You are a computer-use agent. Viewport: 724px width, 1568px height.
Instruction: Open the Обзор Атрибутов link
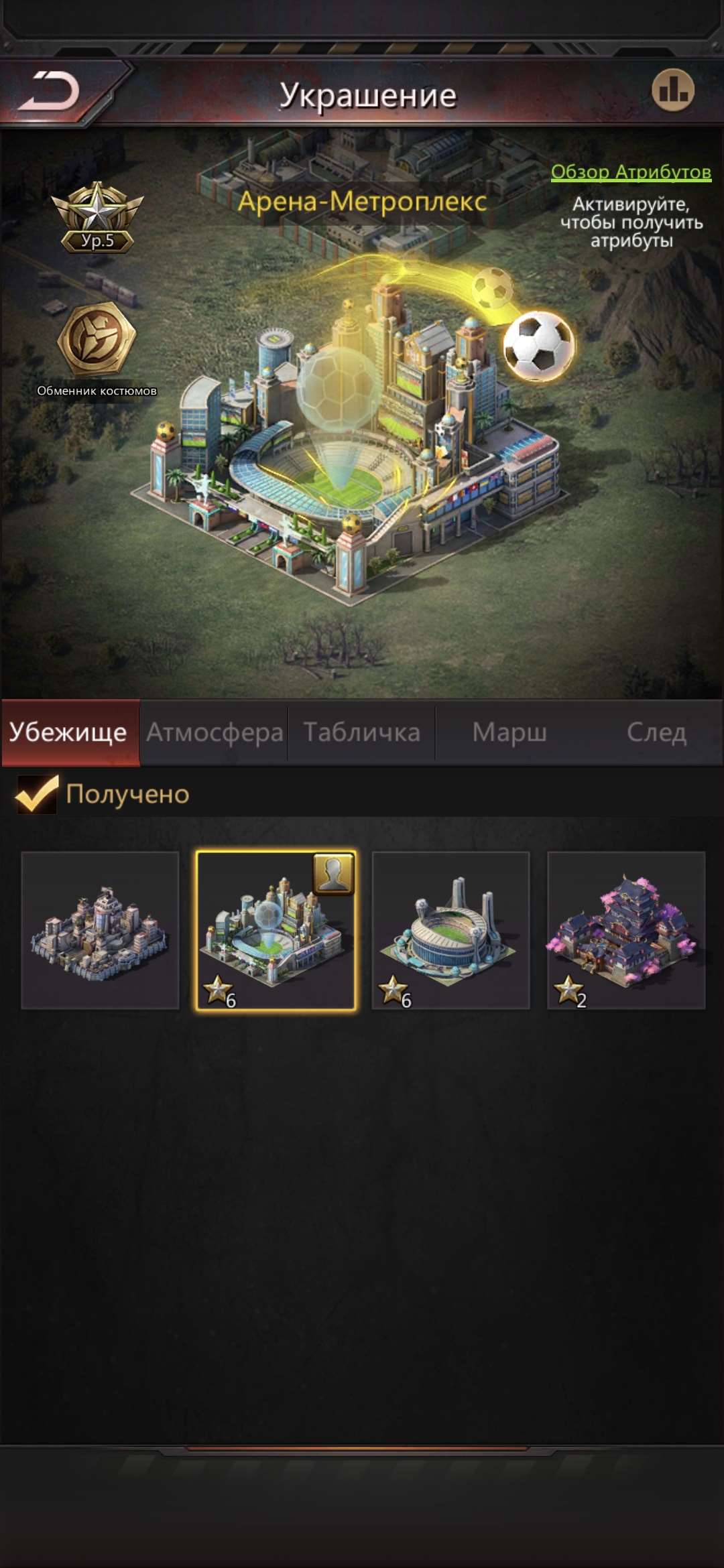[631, 172]
